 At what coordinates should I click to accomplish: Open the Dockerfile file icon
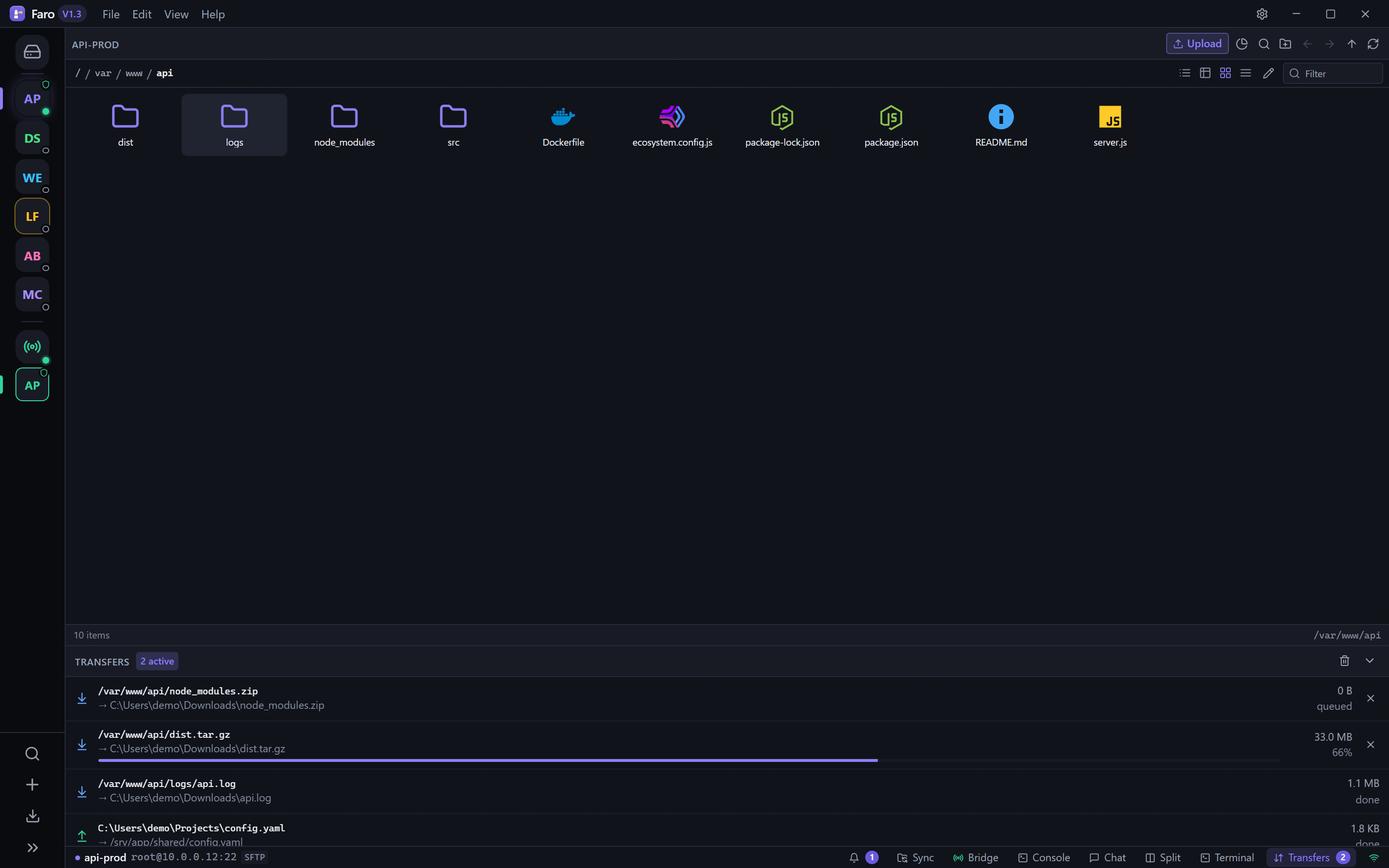coord(563,117)
